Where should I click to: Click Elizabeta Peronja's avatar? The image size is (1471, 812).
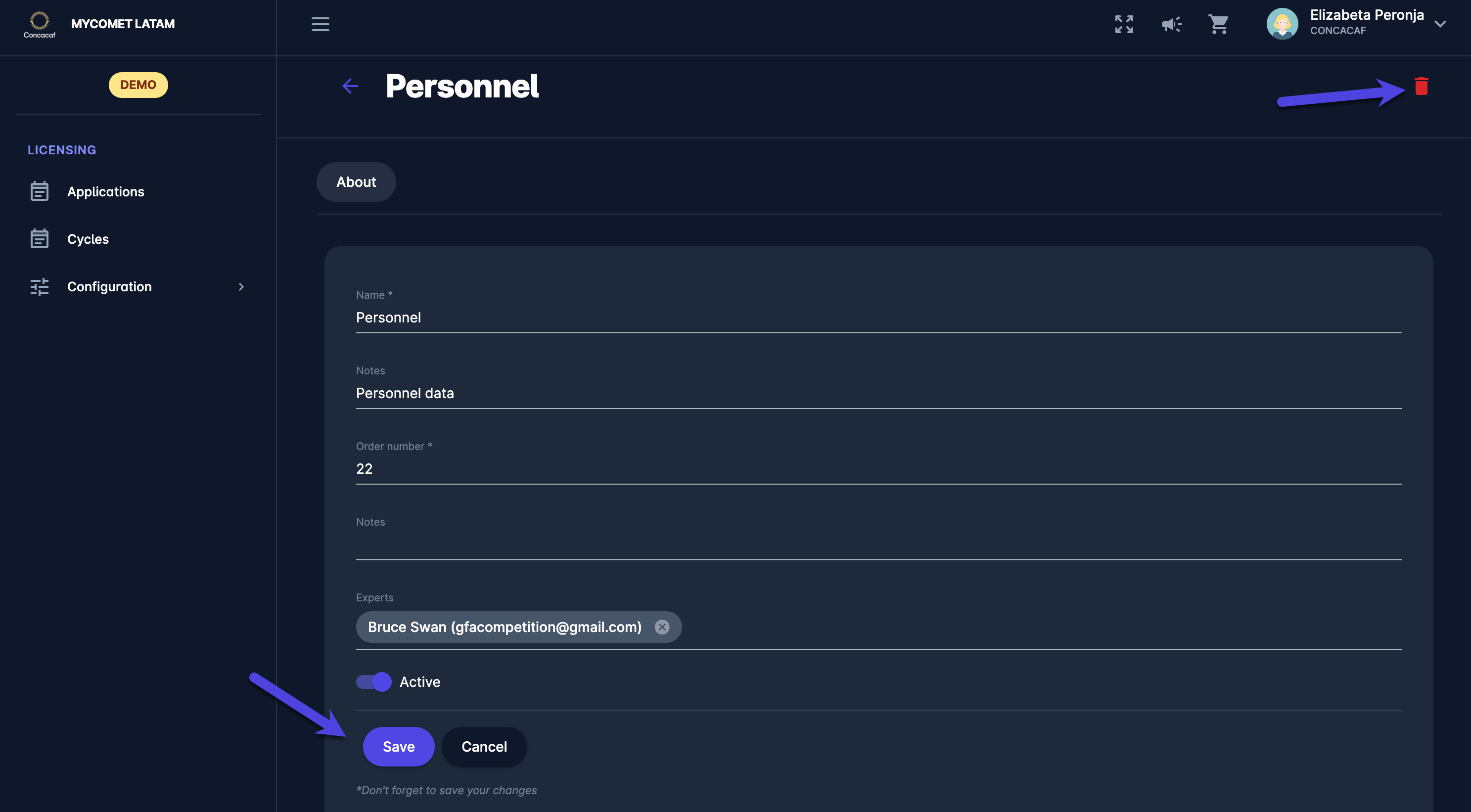point(1282,24)
